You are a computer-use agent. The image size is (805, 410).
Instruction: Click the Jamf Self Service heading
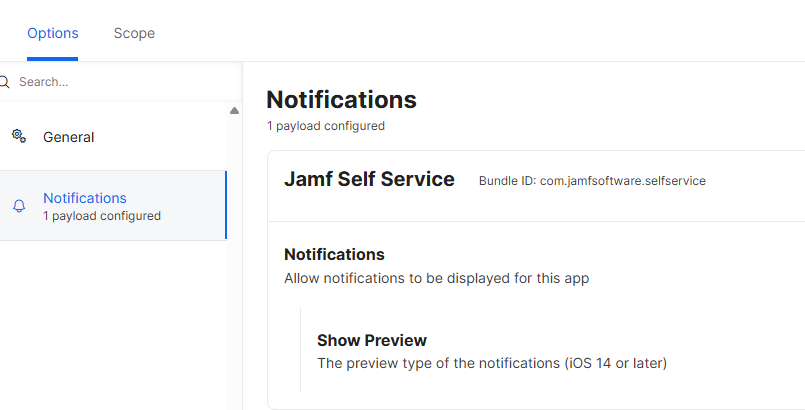pos(369,179)
